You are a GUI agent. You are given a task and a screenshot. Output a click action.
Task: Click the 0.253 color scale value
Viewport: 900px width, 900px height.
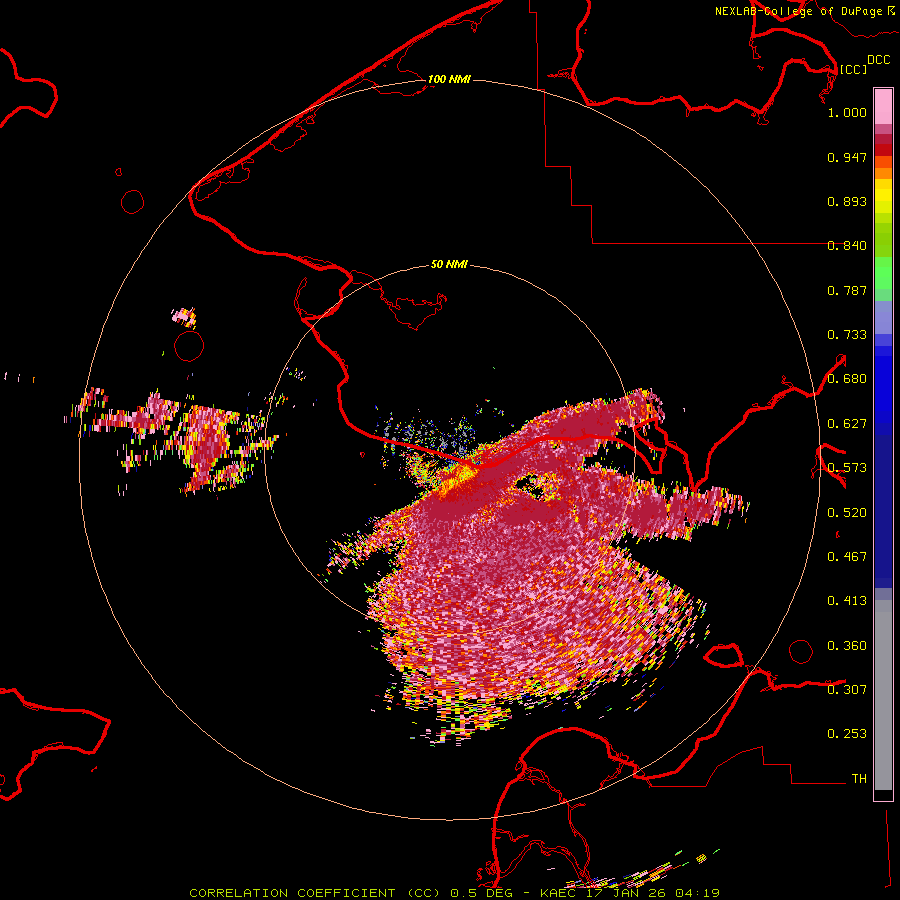click(847, 734)
